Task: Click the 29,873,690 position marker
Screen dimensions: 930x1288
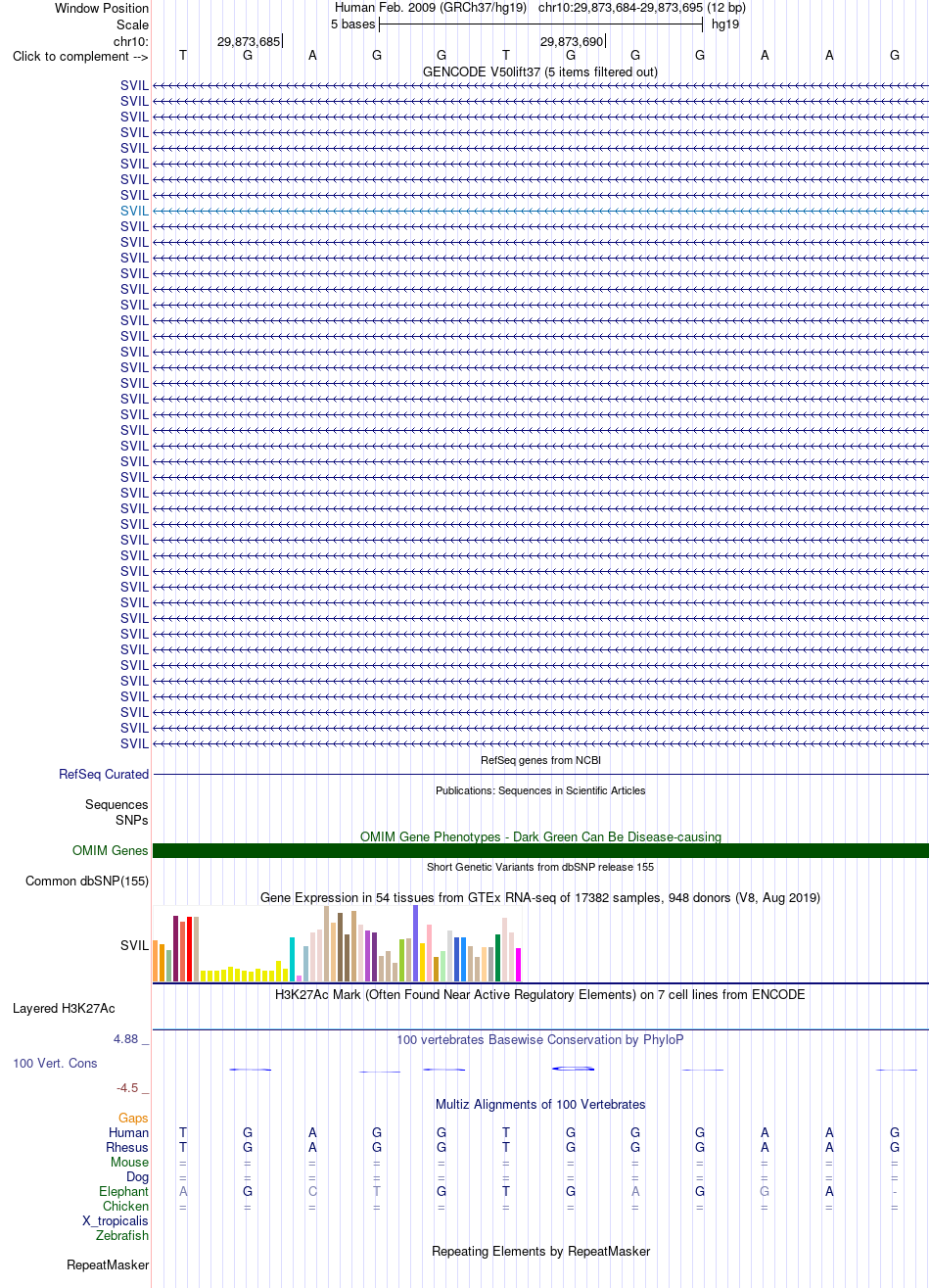Action: click(x=572, y=41)
